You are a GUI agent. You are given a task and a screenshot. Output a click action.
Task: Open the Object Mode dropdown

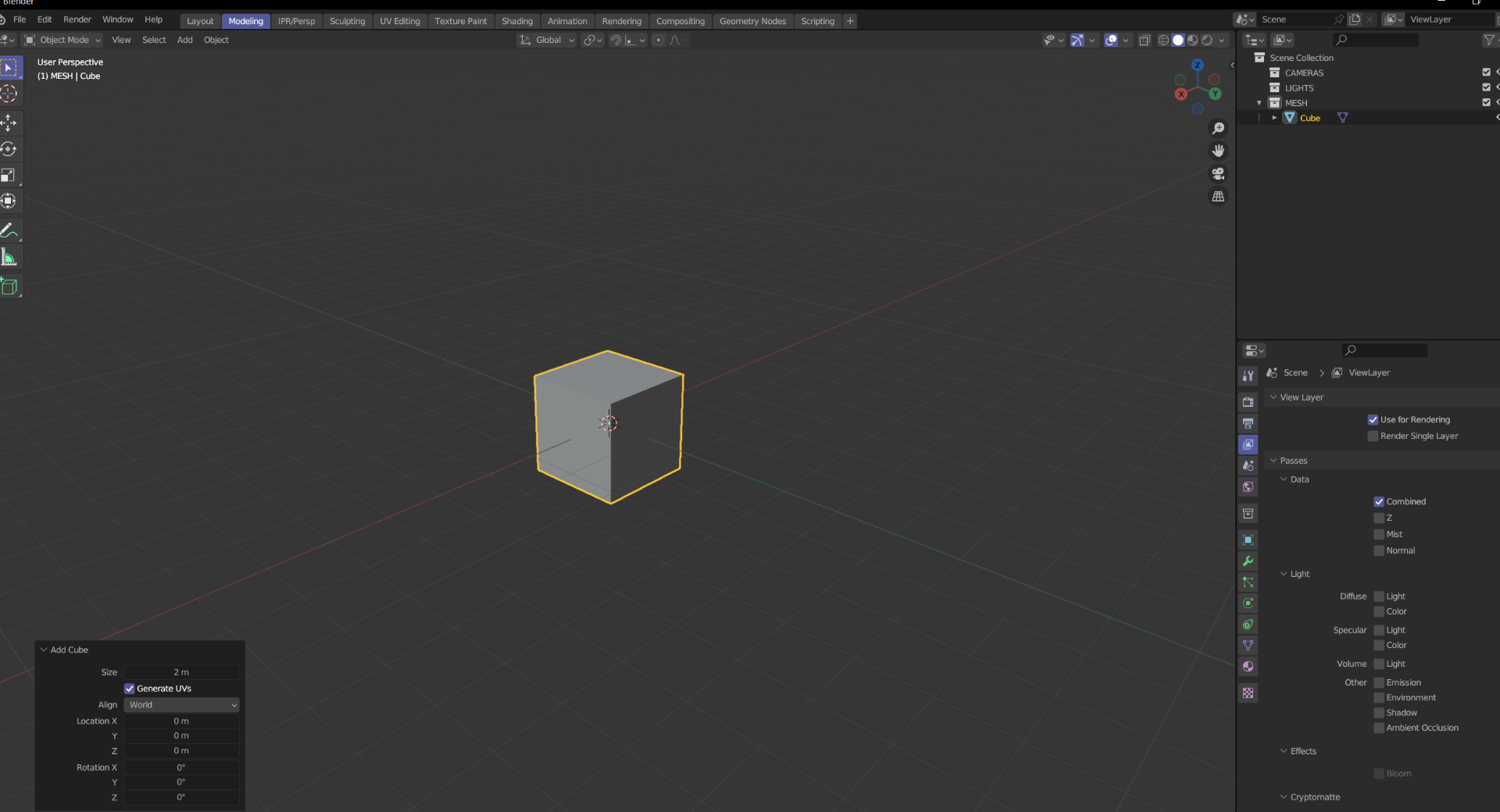62,40
